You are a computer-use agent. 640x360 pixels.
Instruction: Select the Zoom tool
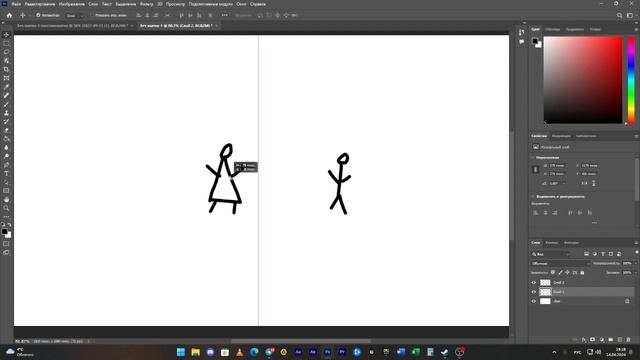(x=6, y=208)
